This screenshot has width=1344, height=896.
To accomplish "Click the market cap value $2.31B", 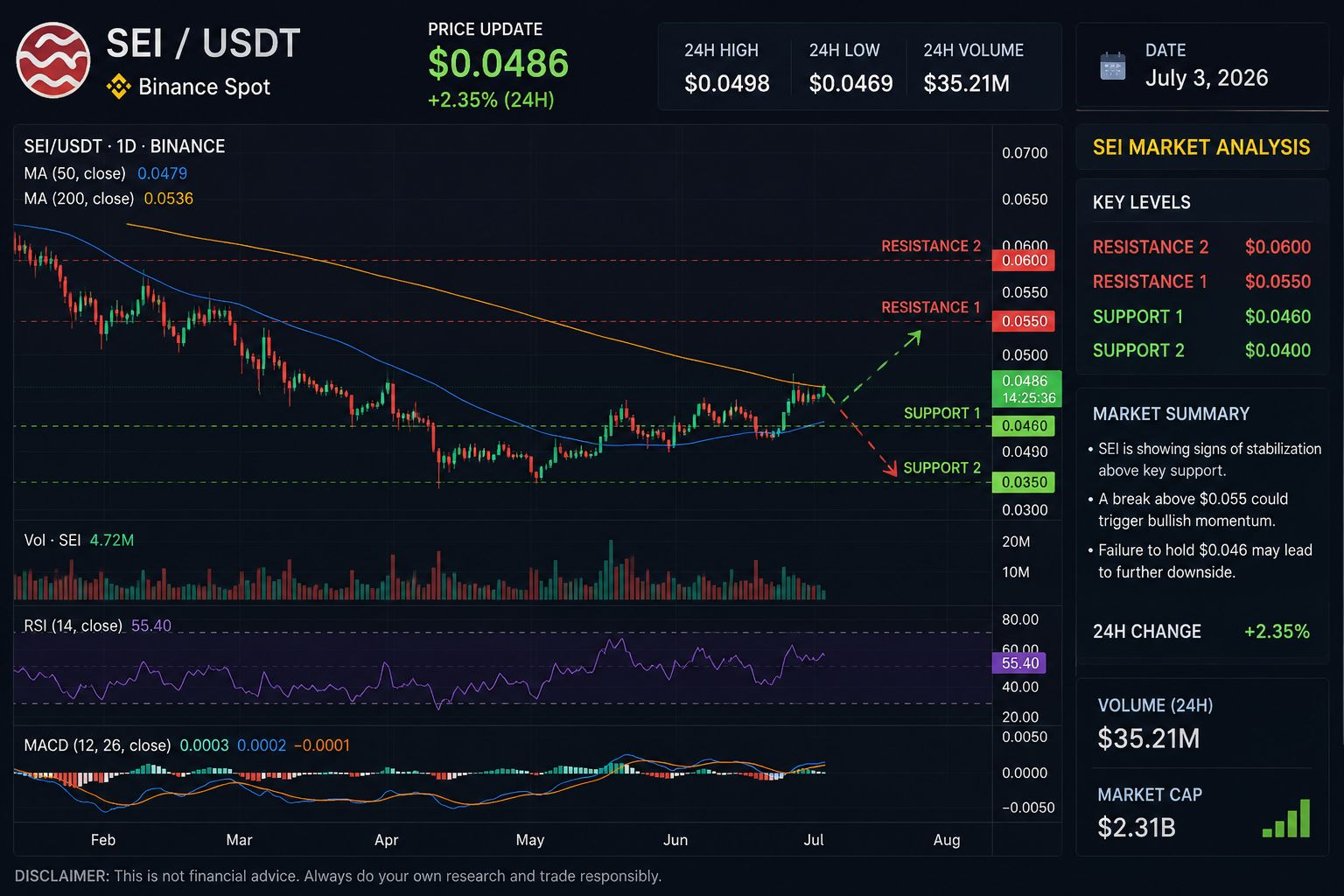I will (x=1137, y=827).
